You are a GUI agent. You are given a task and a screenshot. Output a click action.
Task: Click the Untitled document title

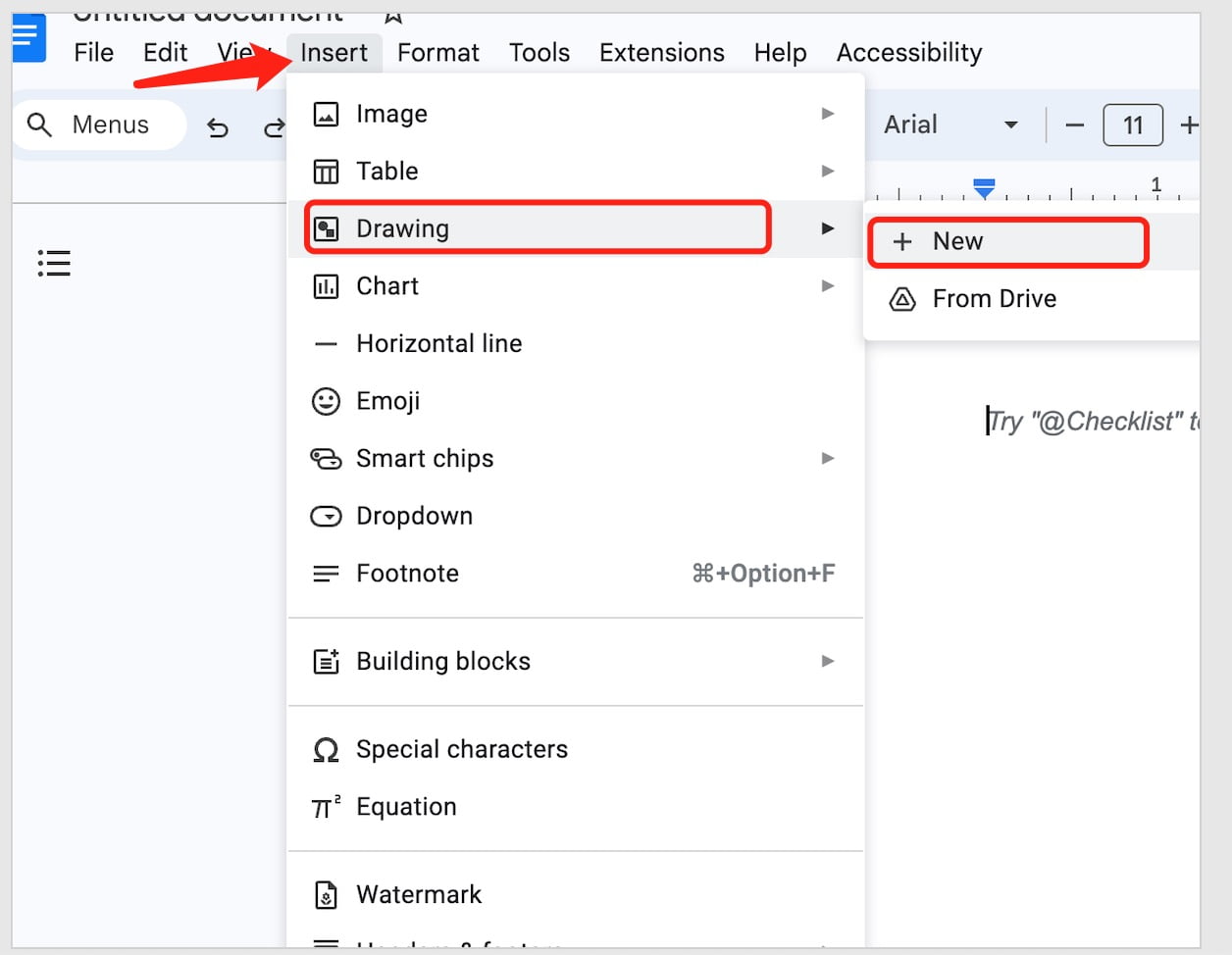coord(208,17)
